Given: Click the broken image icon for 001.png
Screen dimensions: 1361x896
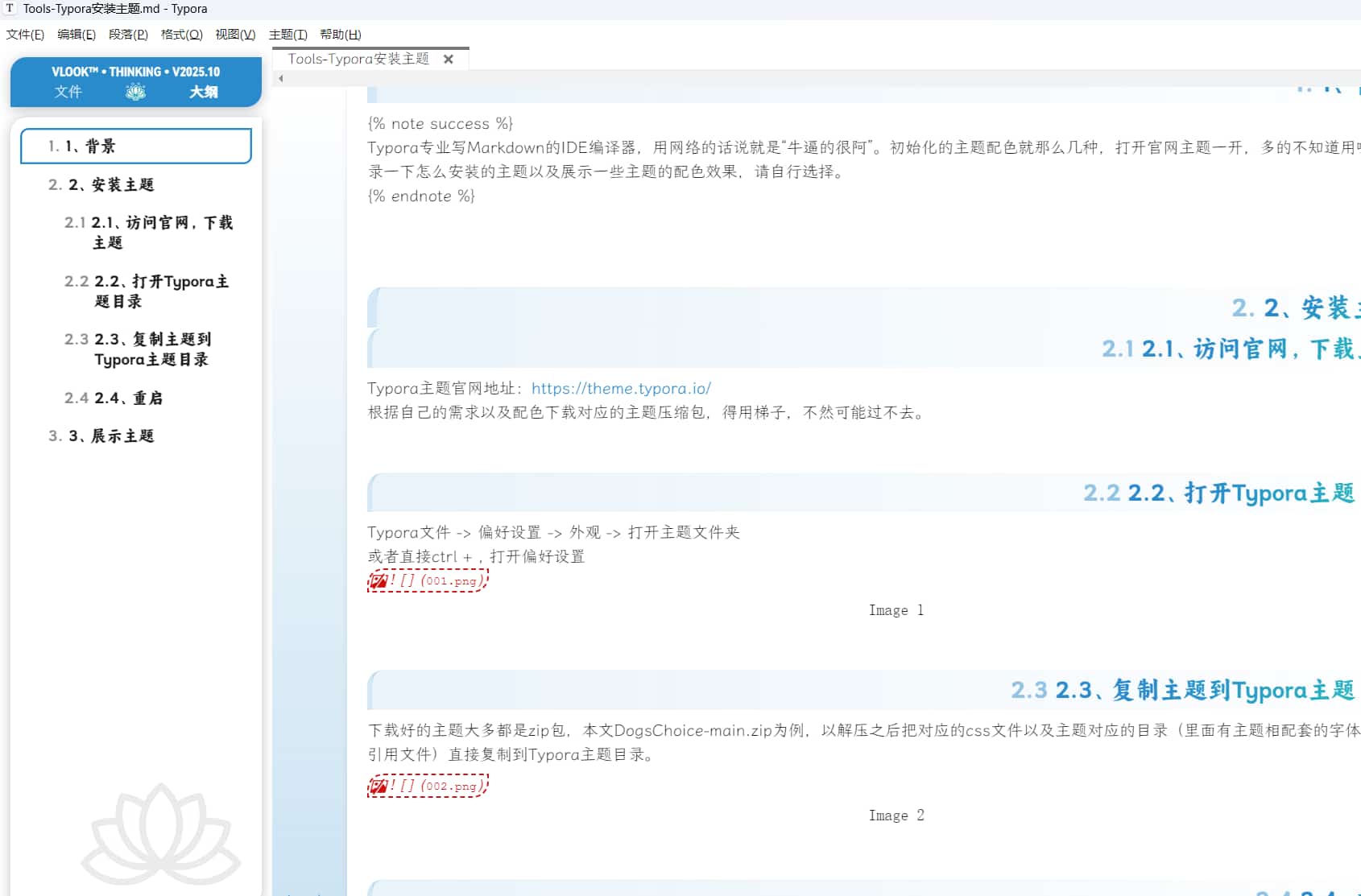Looking at the screenshot, I should point(378,580).
